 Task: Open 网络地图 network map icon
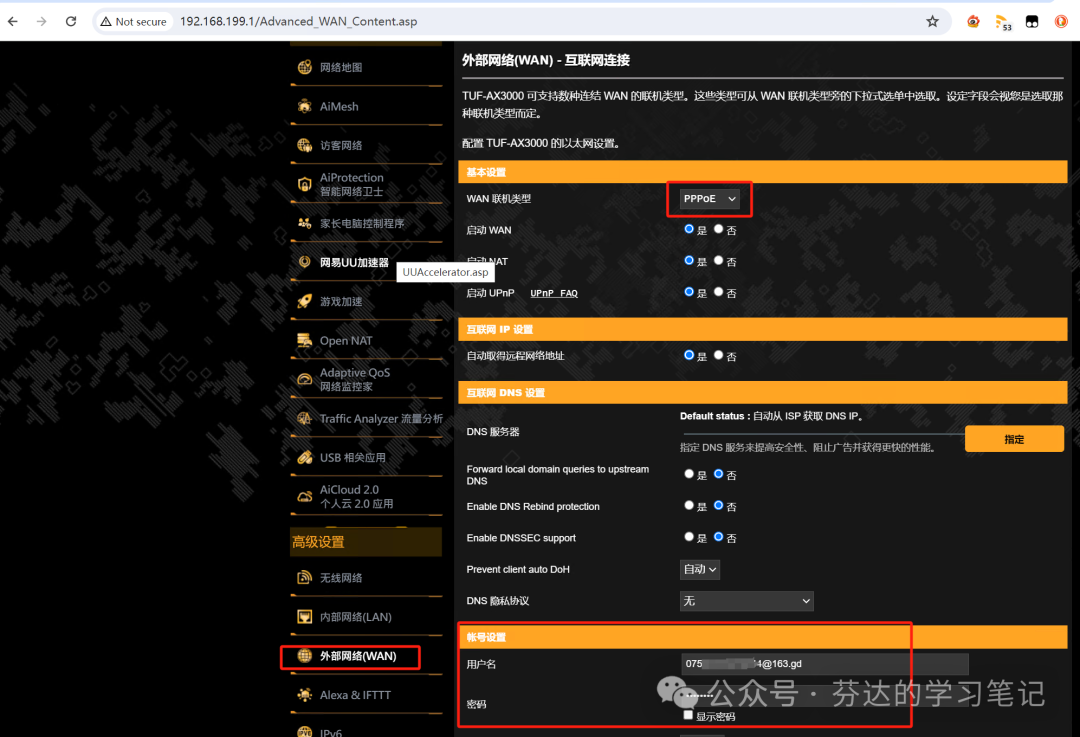click(304, 67)
